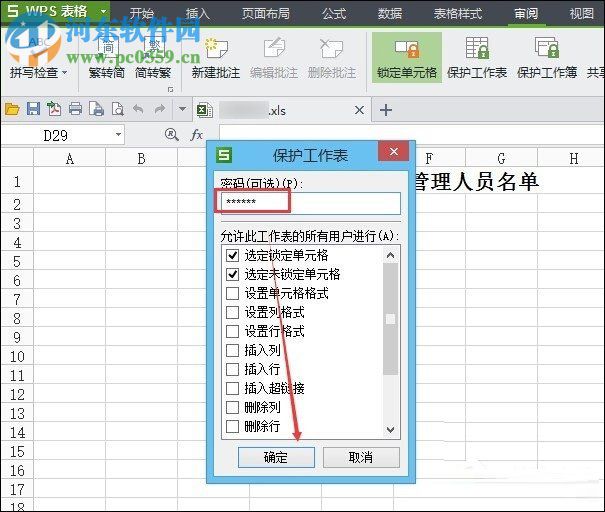Toggle Lock Cell (锁定单元格)
This screenshot has width=605, height=512.
click(407, 58)
